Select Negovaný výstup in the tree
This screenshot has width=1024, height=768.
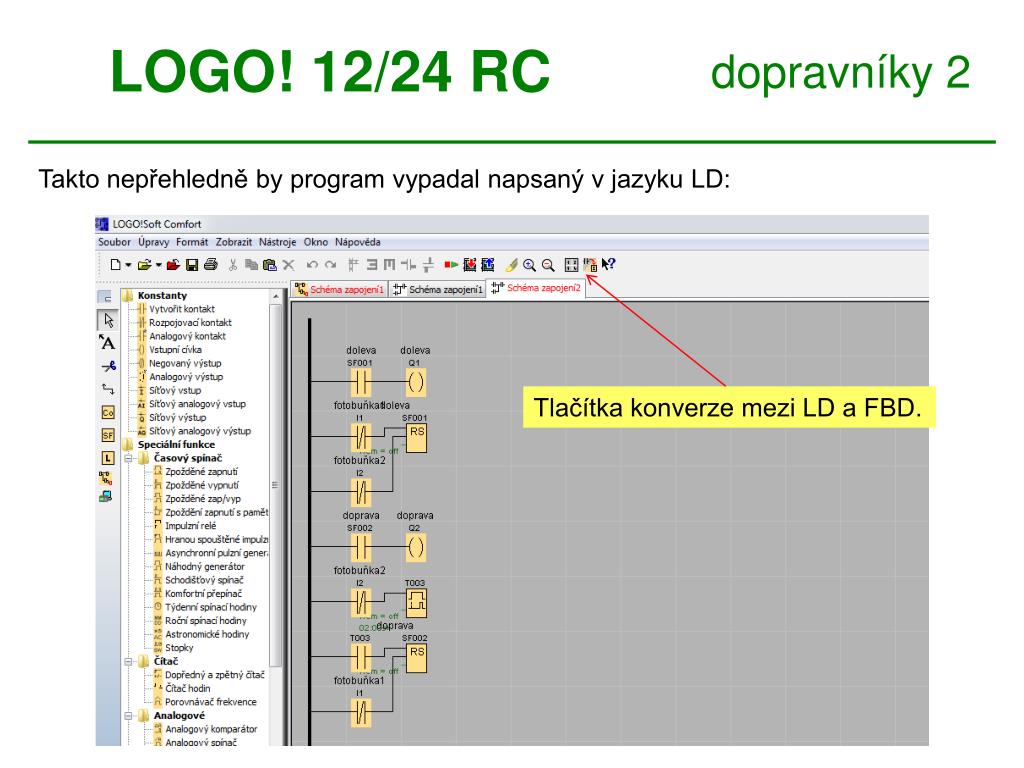click(x=185, y=363)
